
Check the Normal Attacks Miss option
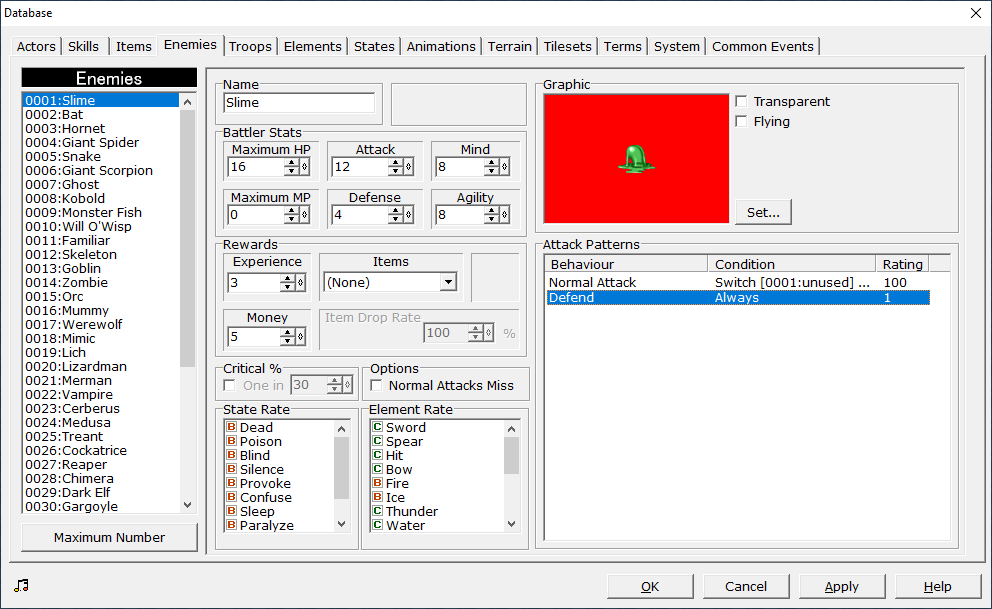pos(377,385)
